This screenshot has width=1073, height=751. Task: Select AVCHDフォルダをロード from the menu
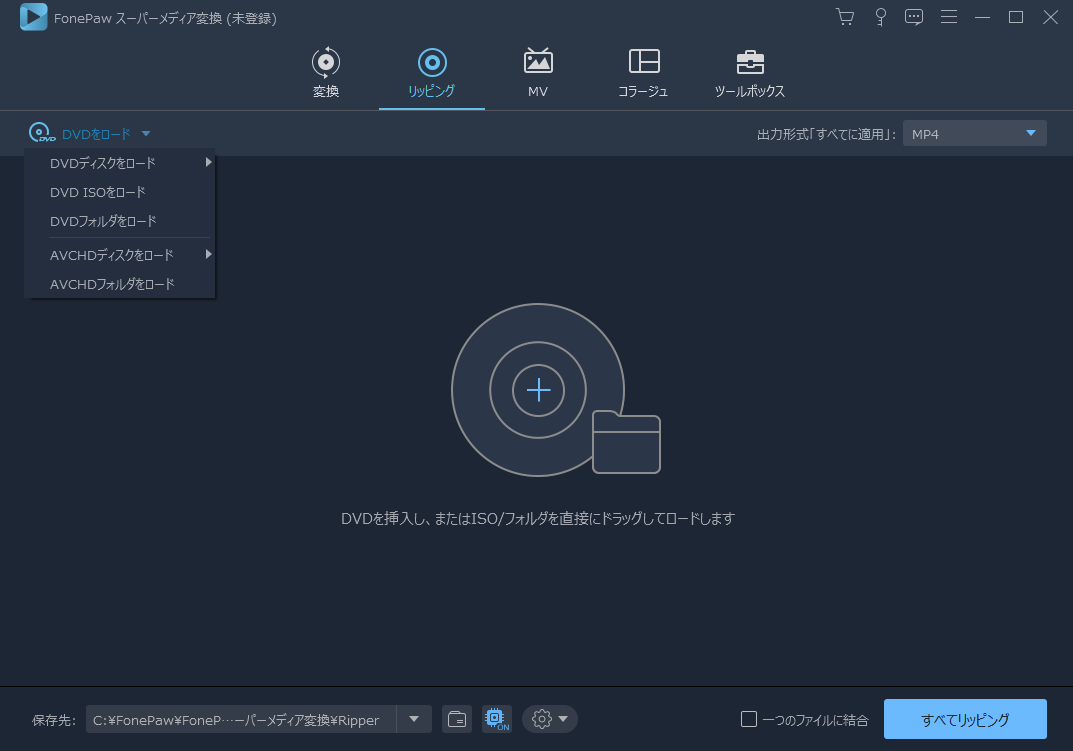120,283
